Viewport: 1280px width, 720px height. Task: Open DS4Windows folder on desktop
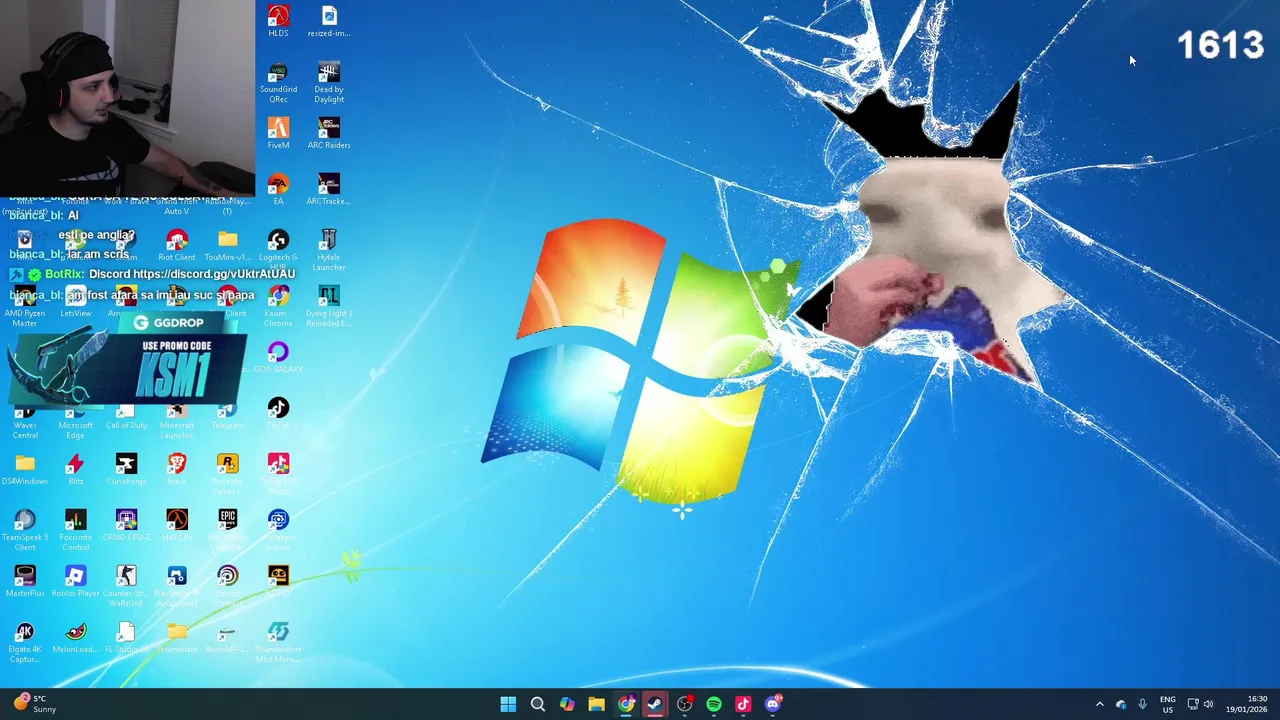coord(25,469)
